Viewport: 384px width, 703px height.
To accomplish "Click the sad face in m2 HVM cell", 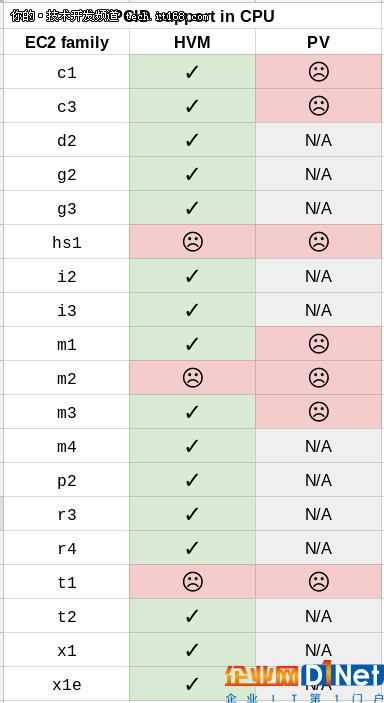I will [x=193, y=378].
